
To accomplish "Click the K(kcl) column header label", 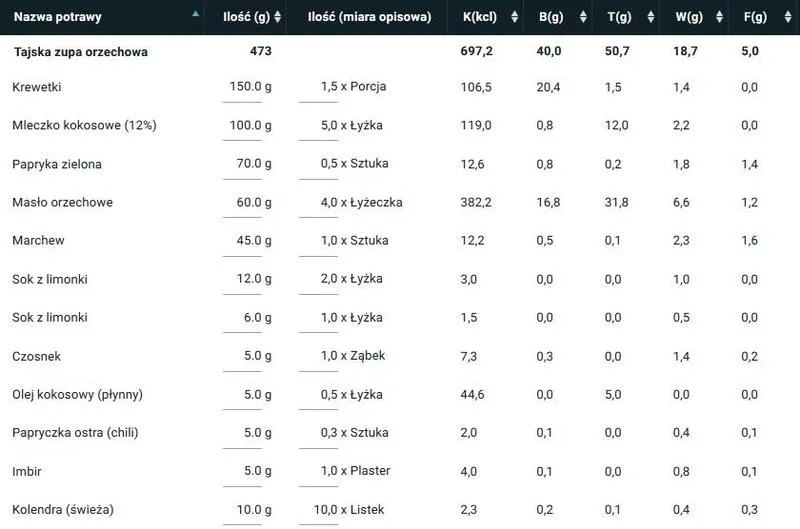I will [x=480, y=17].
